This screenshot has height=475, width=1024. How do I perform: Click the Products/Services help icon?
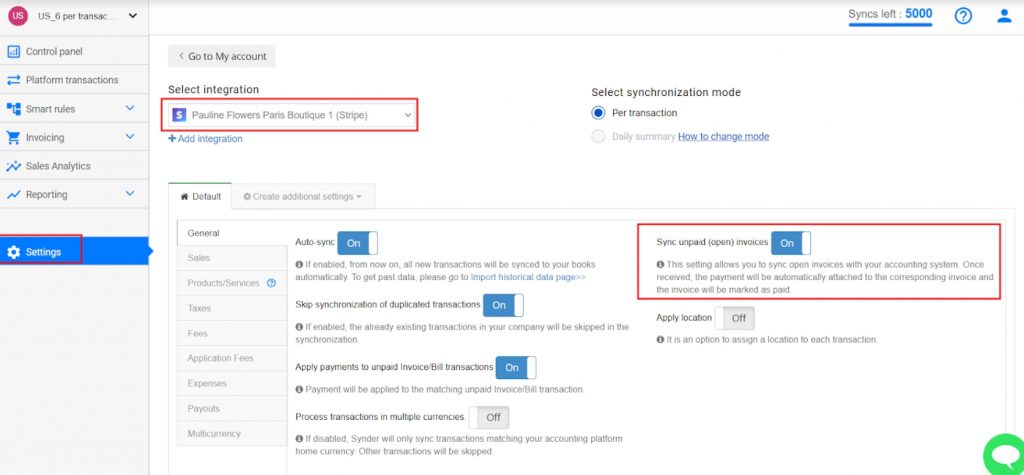[271, 283]
